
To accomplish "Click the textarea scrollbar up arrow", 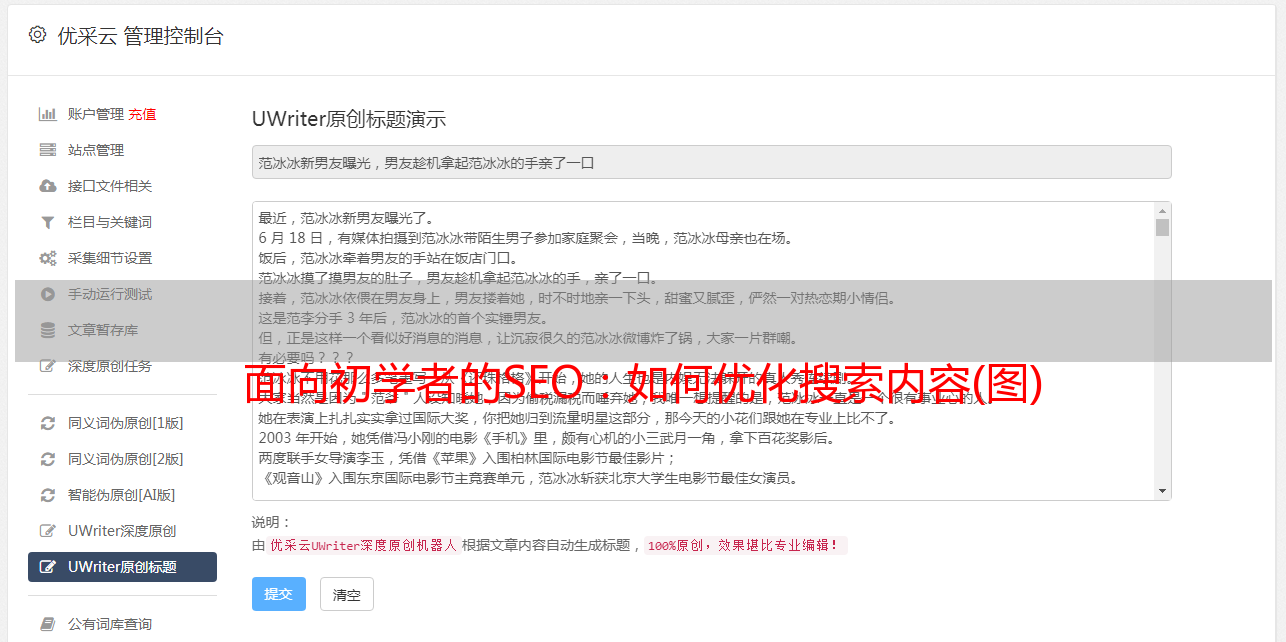I will tap(1162, 211).
